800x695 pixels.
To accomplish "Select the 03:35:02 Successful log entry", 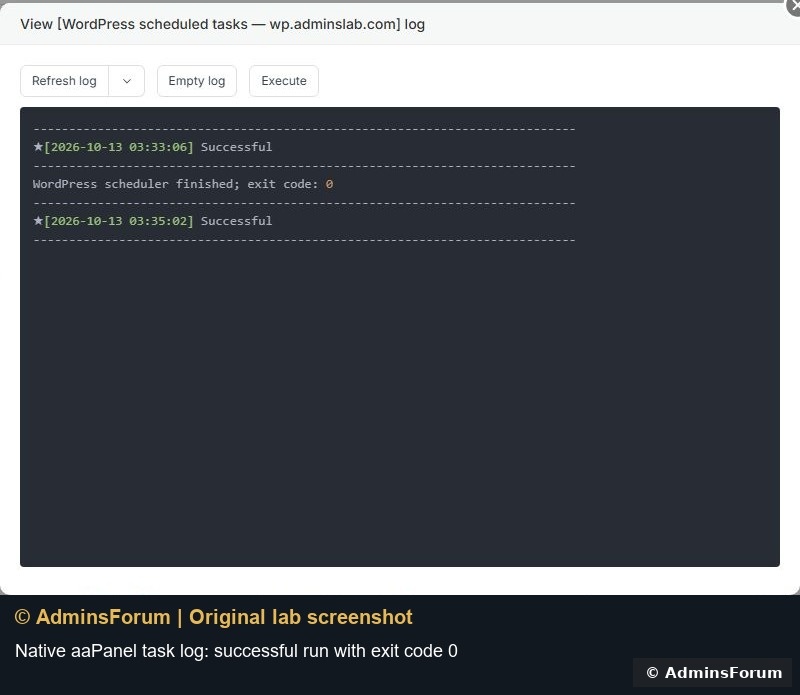I will [153, 221].
